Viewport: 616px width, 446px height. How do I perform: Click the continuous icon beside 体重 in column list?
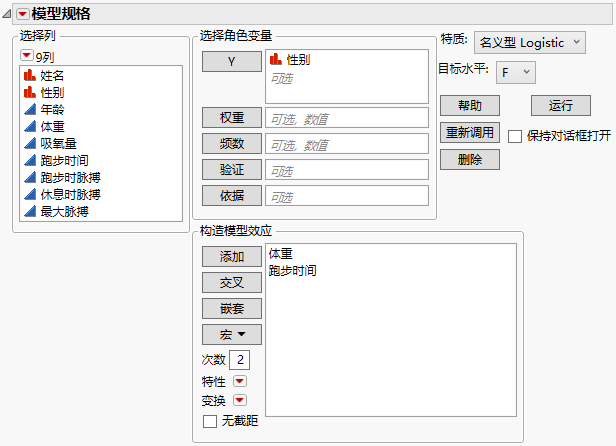30,126
